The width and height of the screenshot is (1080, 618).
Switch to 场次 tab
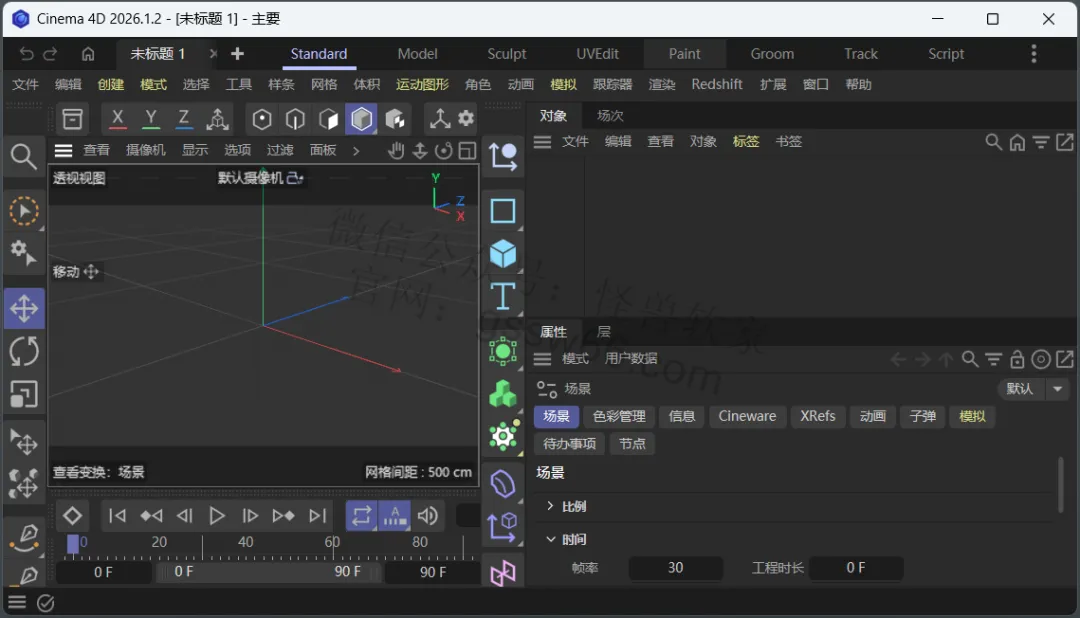(x=610, y=116)
